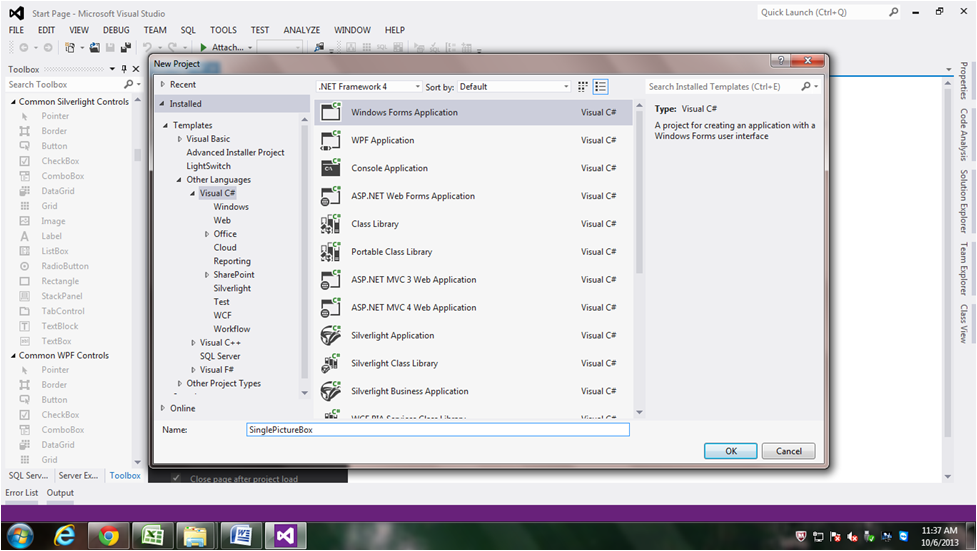Open Google Chrome from the taskbar

[108, 535]
